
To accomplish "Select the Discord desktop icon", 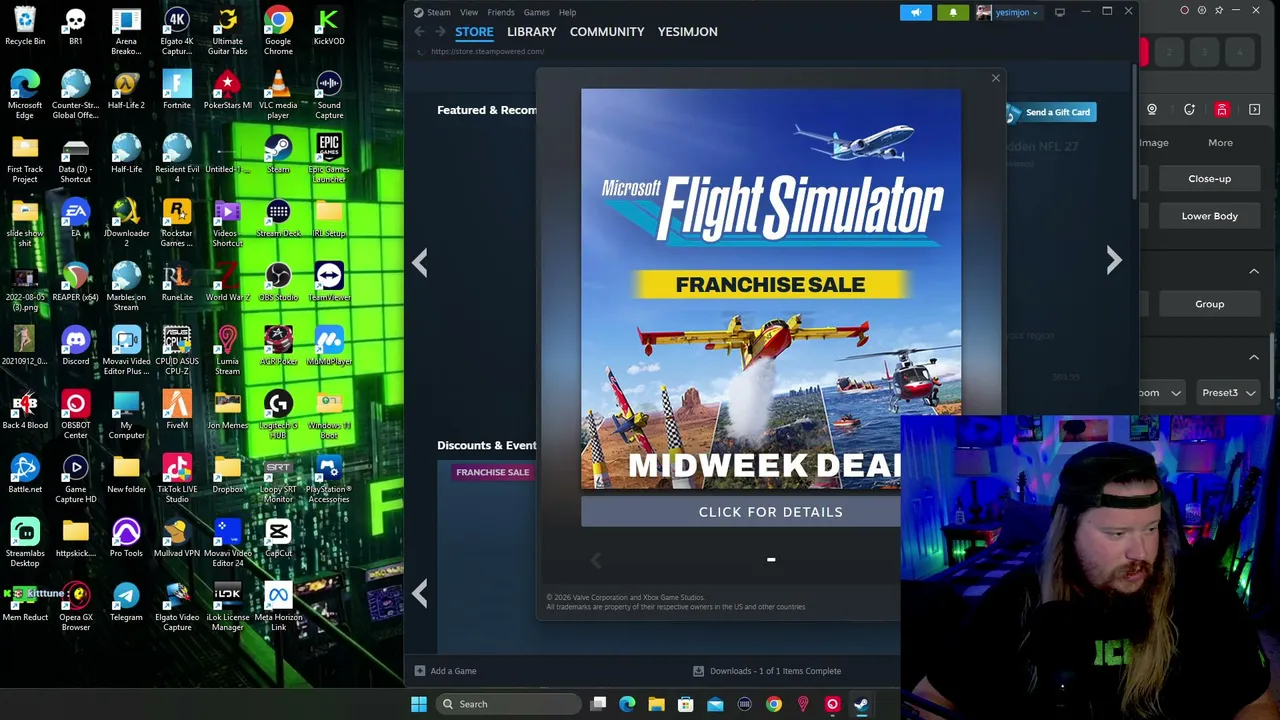I will (x=76, y=346).
